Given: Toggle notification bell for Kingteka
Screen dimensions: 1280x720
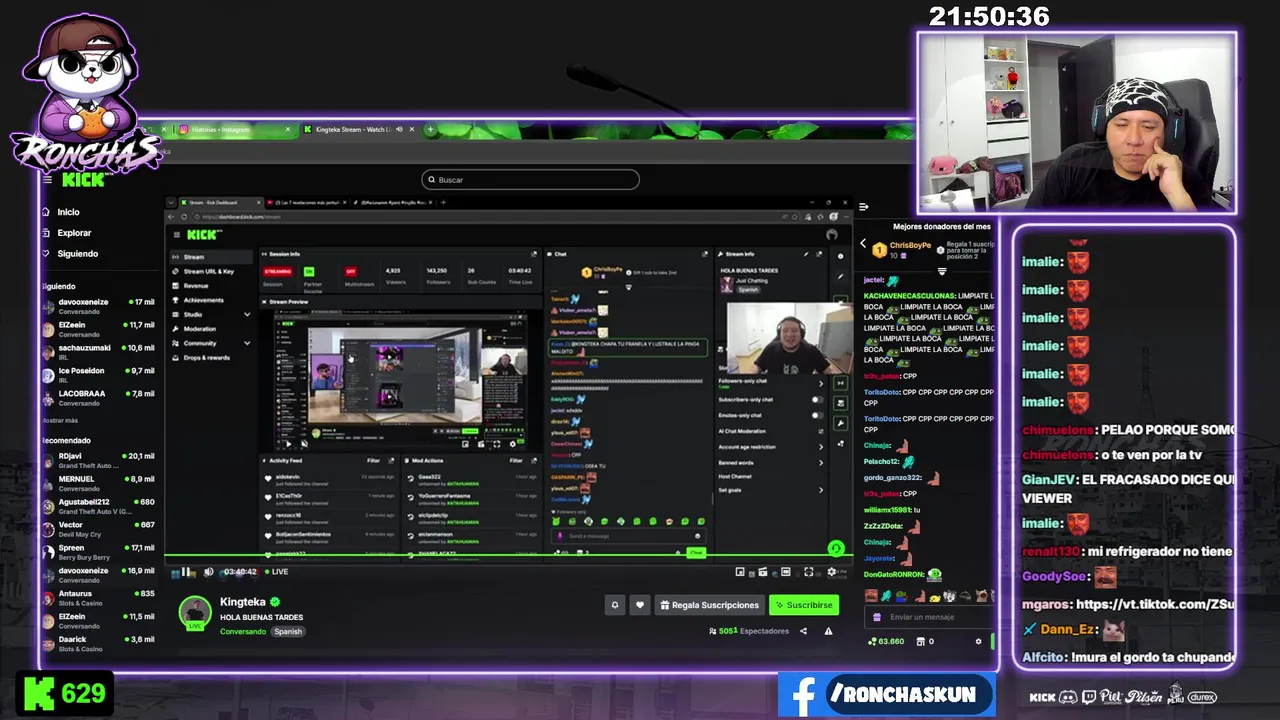Looking at the screenshot, I should pyautogui.click(x=615, y=605).
